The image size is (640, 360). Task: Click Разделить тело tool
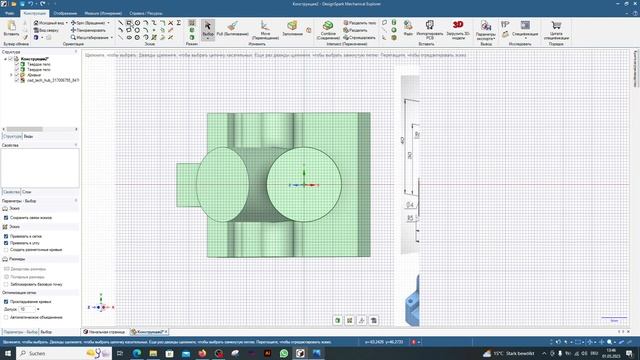pyautogui.click(x=360, y=23)
